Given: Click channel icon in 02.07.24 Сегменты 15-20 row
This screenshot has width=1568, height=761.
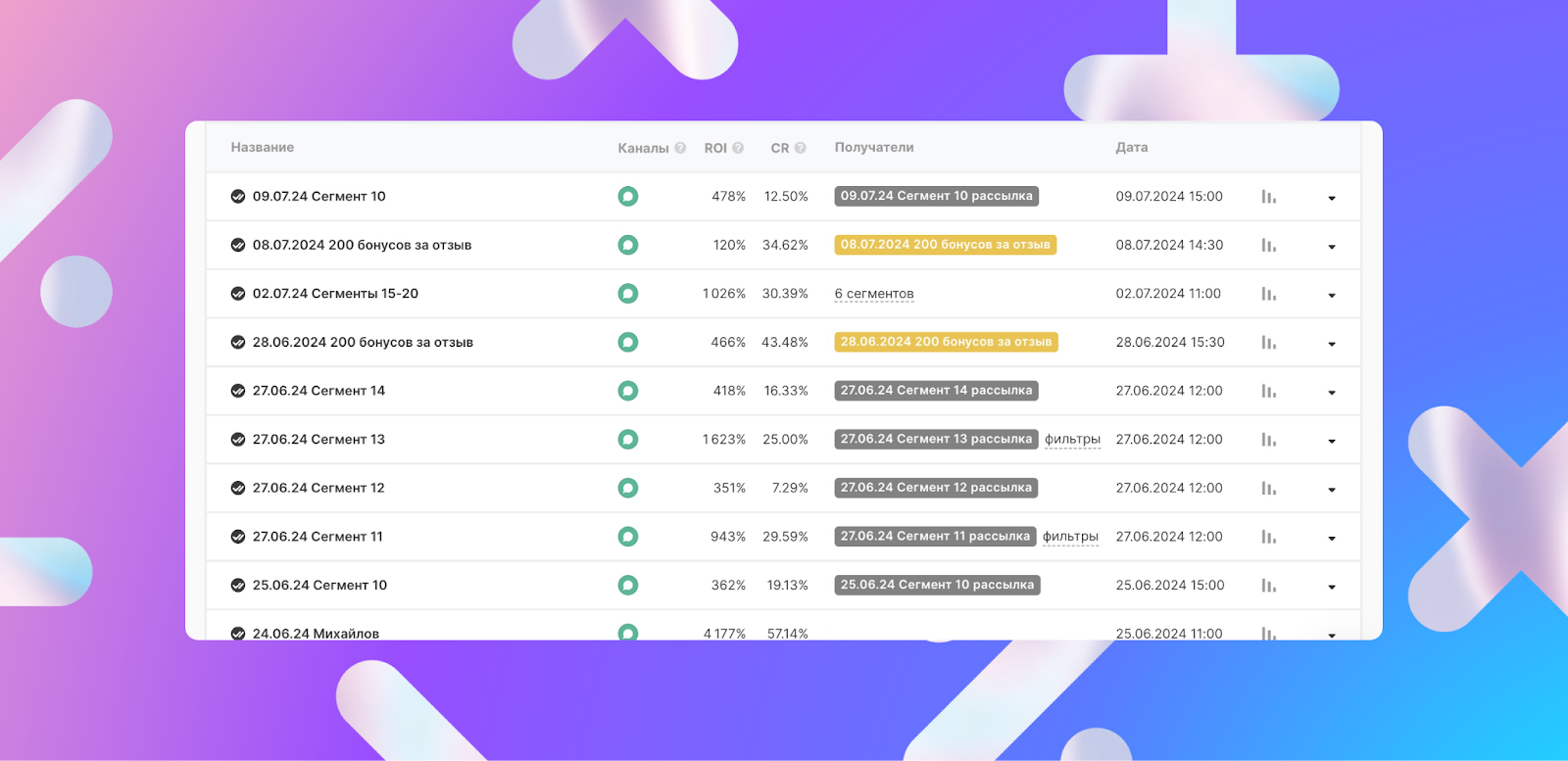Looking at the screenshot, I should click(x=628, y=294).
